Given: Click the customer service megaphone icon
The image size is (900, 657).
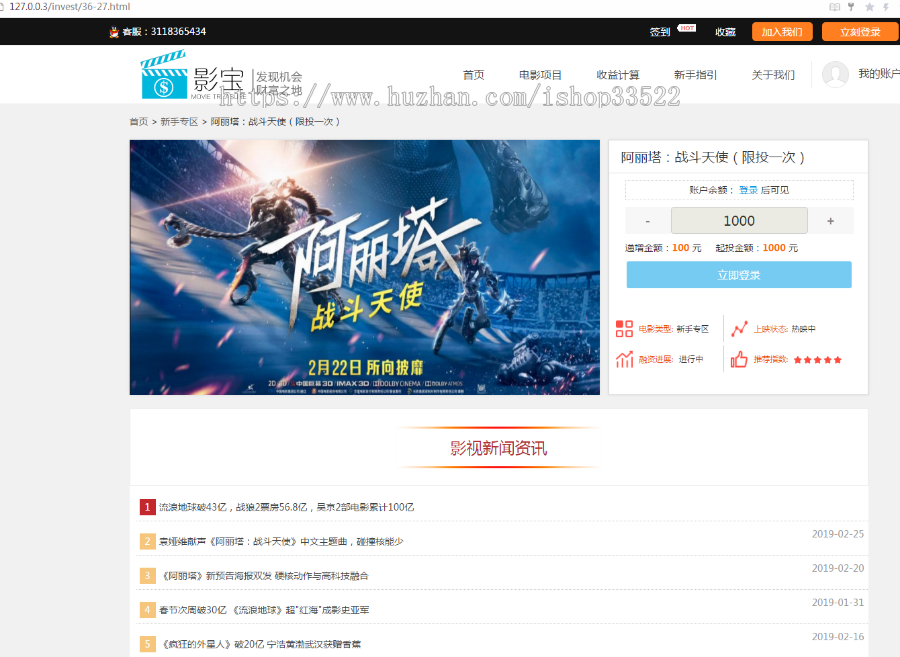Looking at the screenshot, I should [x=114, y=32].
